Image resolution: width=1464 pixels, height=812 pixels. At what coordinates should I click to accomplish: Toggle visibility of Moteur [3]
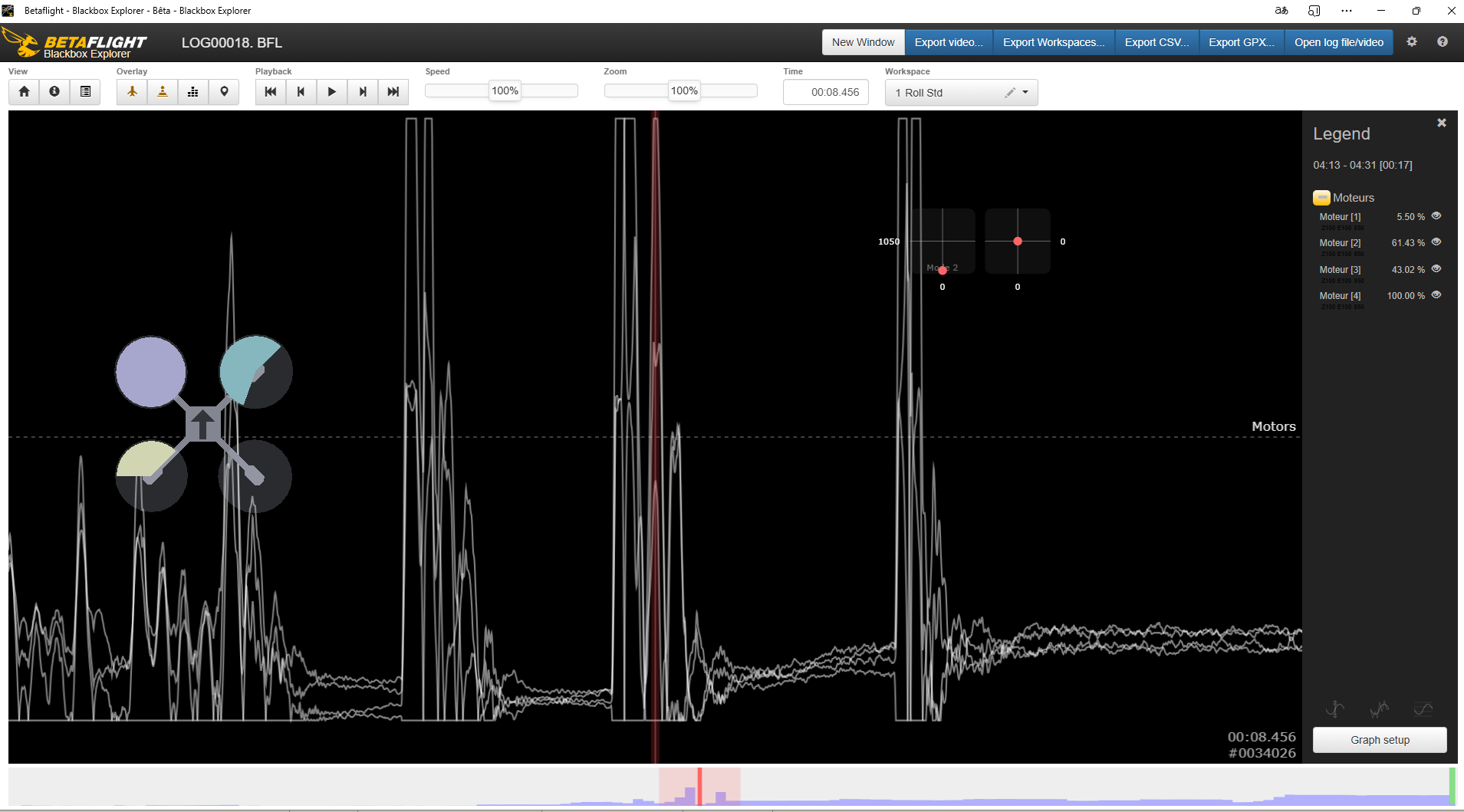coord(1436,269)
